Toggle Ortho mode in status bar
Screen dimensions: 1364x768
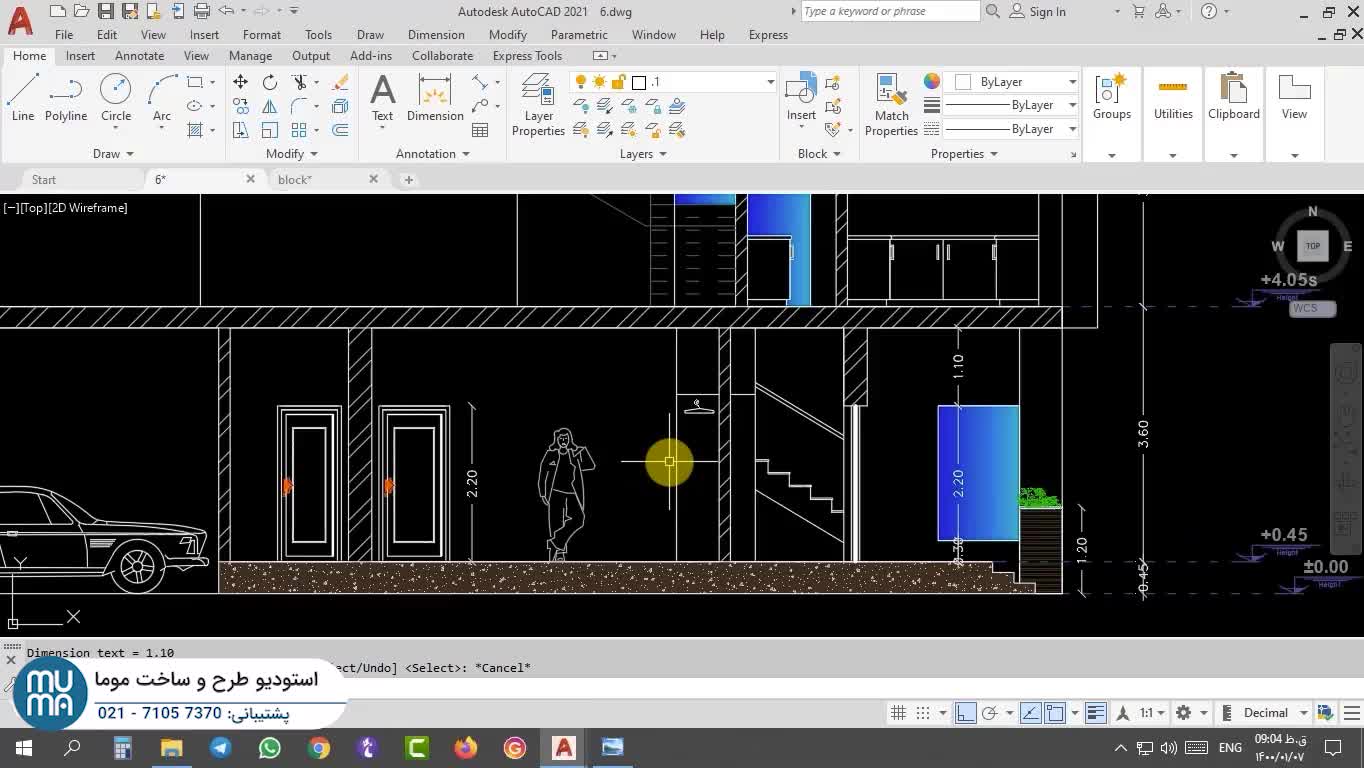[965, 713]
